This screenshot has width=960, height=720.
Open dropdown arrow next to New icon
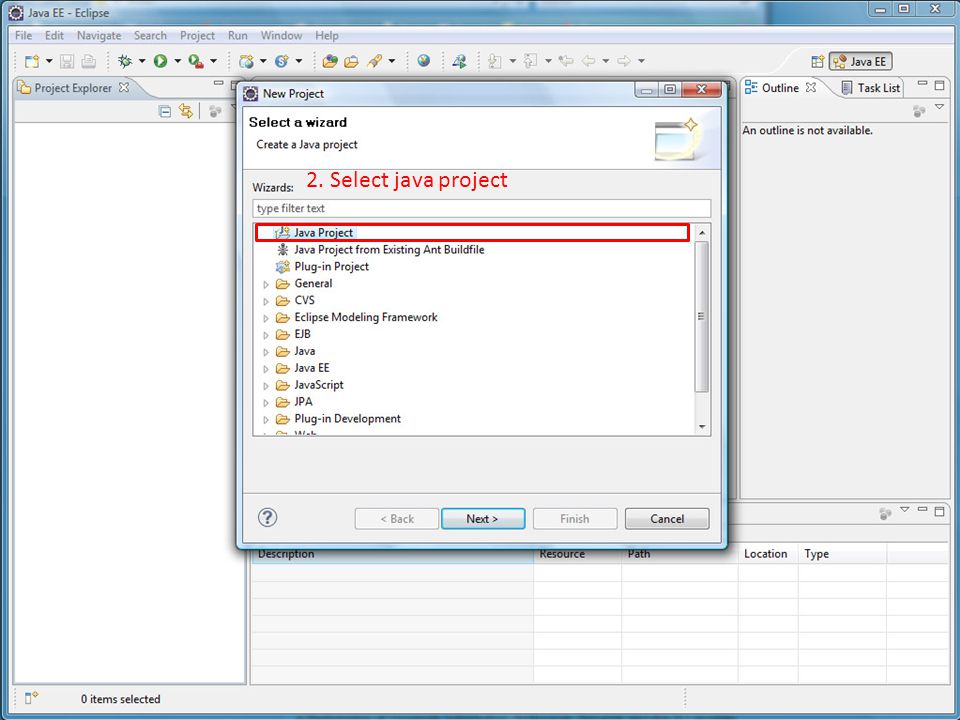(x=49, y=61)
